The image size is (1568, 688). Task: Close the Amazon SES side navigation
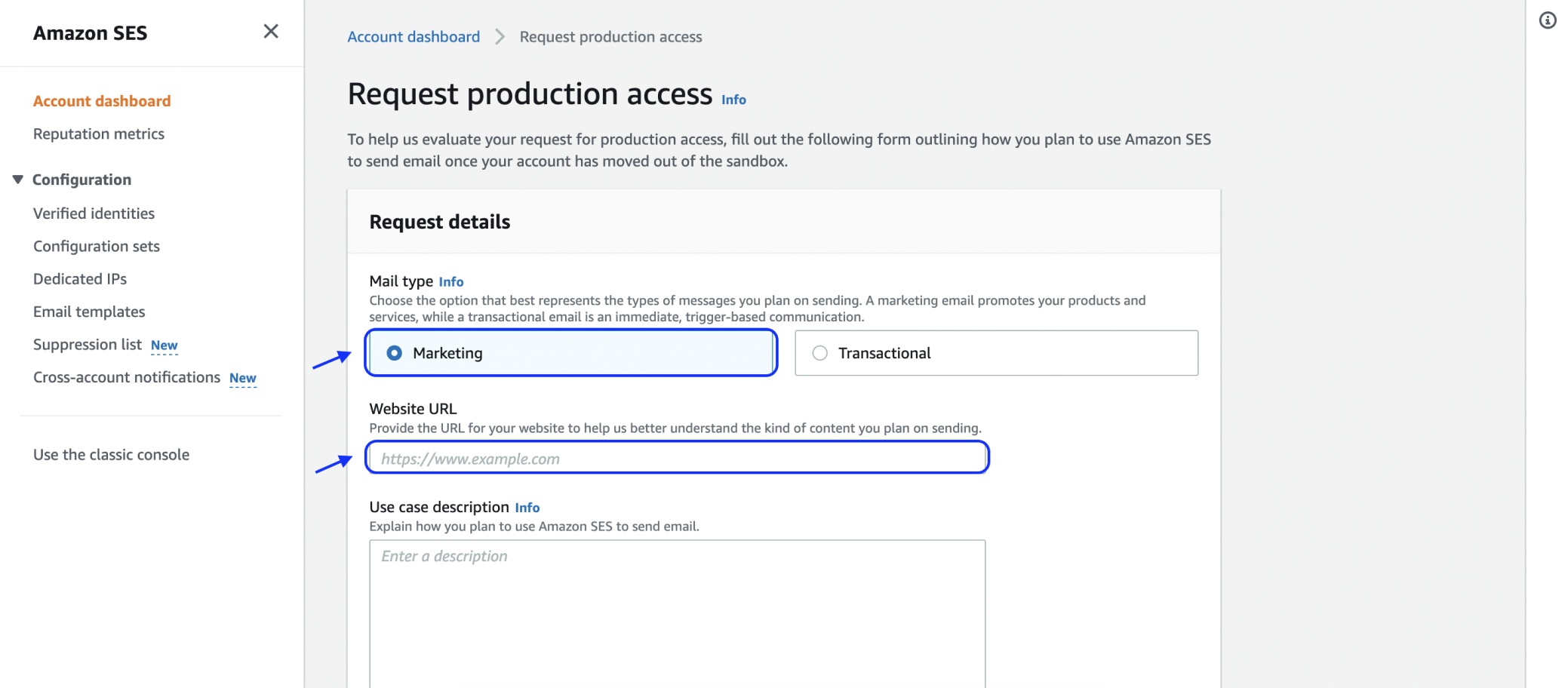(x=271, y=31)
